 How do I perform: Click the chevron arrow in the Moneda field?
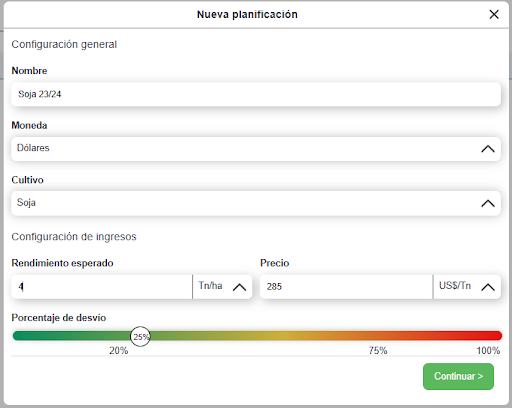[x=488, y=149]
